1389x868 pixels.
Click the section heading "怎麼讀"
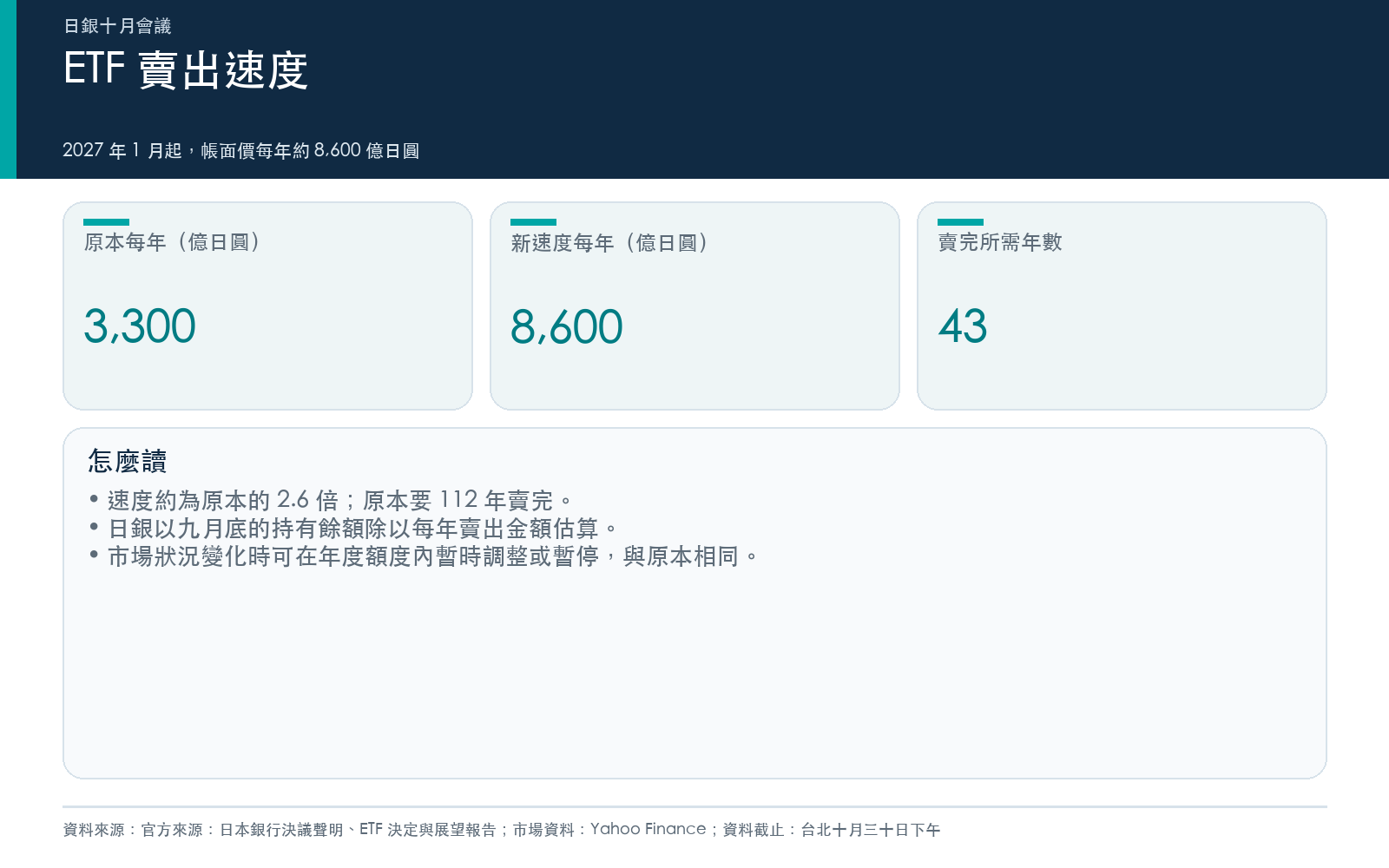tap(127, 461)
